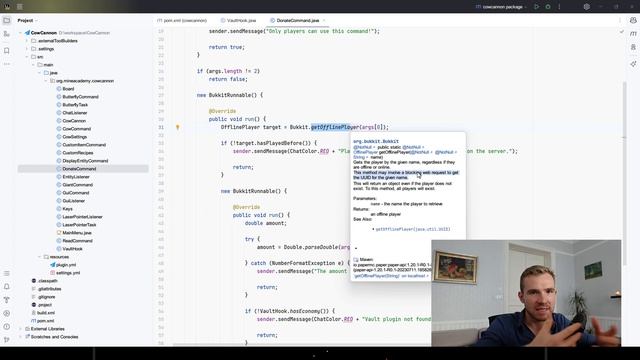Open CowSettings class in tree

coord(75,137)
